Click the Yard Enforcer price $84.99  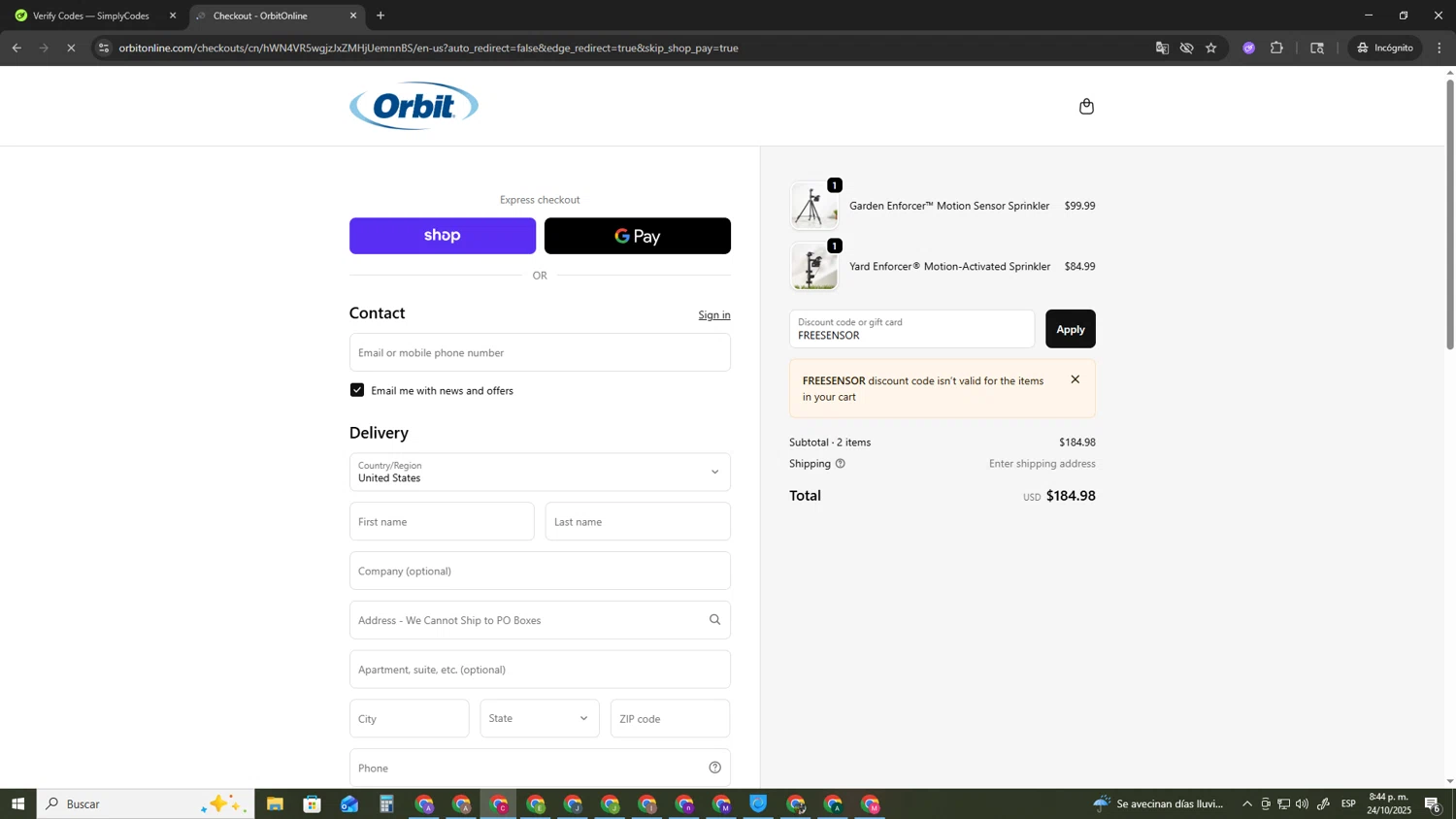pos(1079,266)
